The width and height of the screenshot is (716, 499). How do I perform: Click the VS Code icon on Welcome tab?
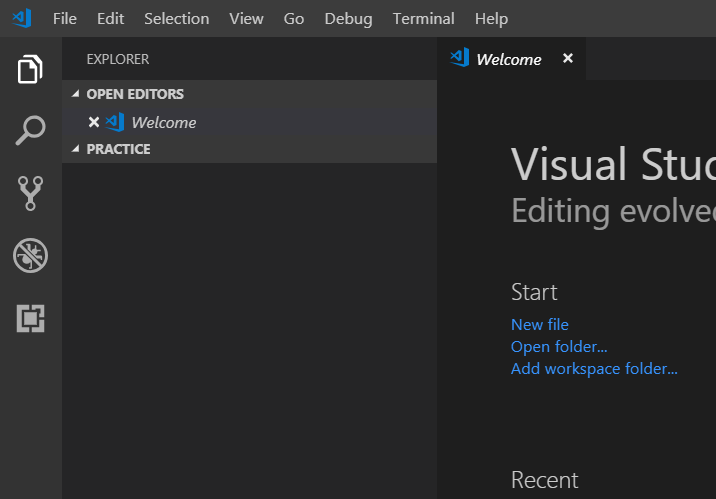(x=459, y=58)
